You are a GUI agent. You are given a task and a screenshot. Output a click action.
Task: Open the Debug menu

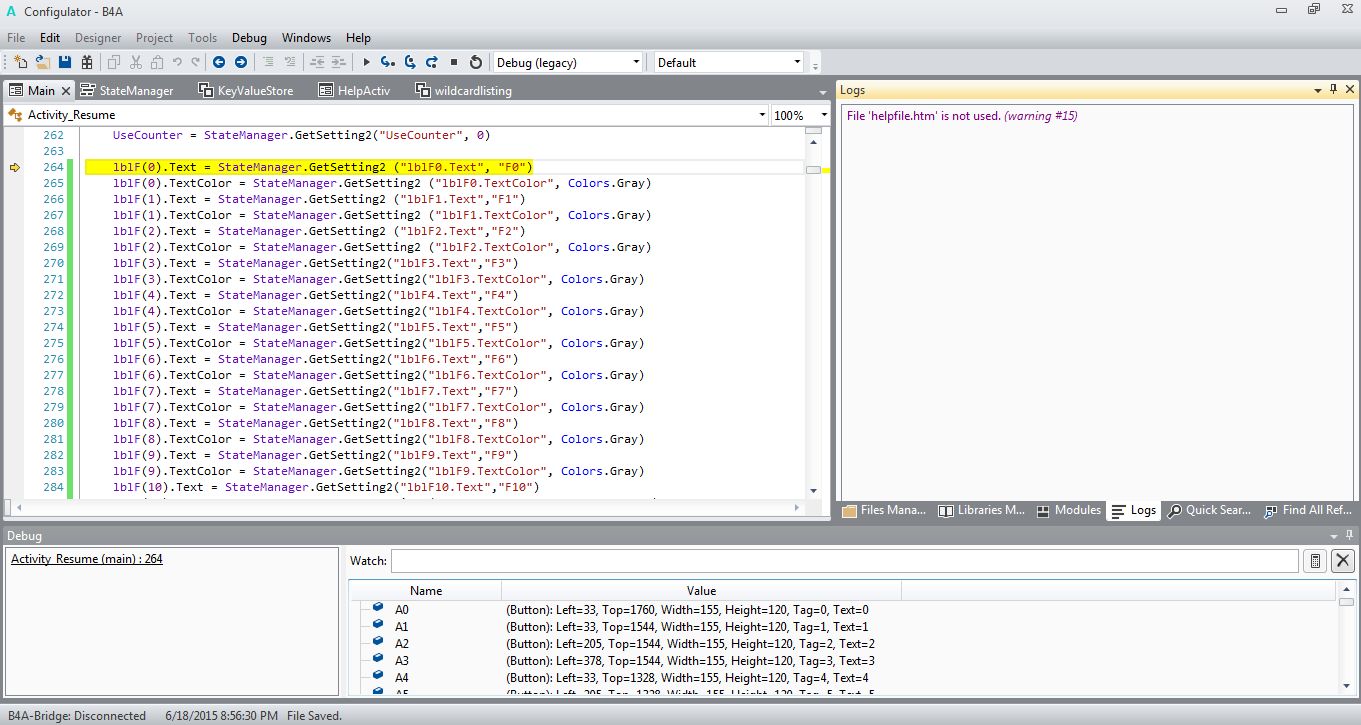249,38
